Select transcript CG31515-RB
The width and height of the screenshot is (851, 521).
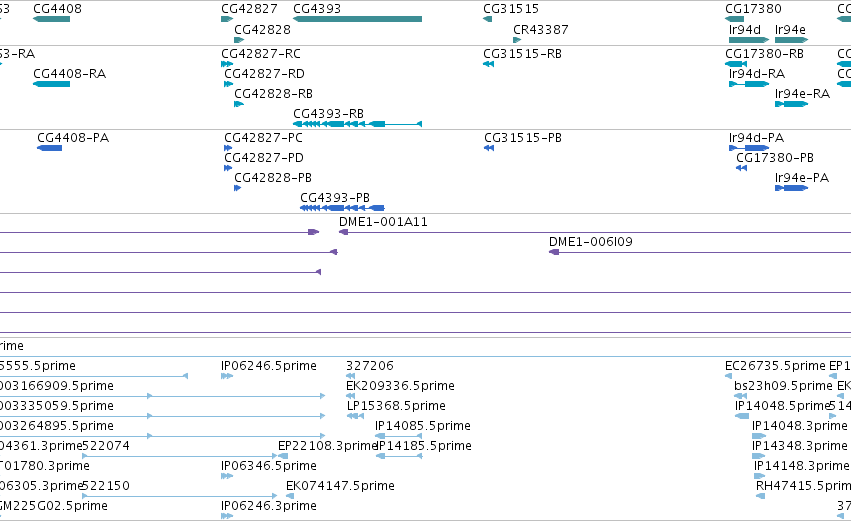[522, 54]
